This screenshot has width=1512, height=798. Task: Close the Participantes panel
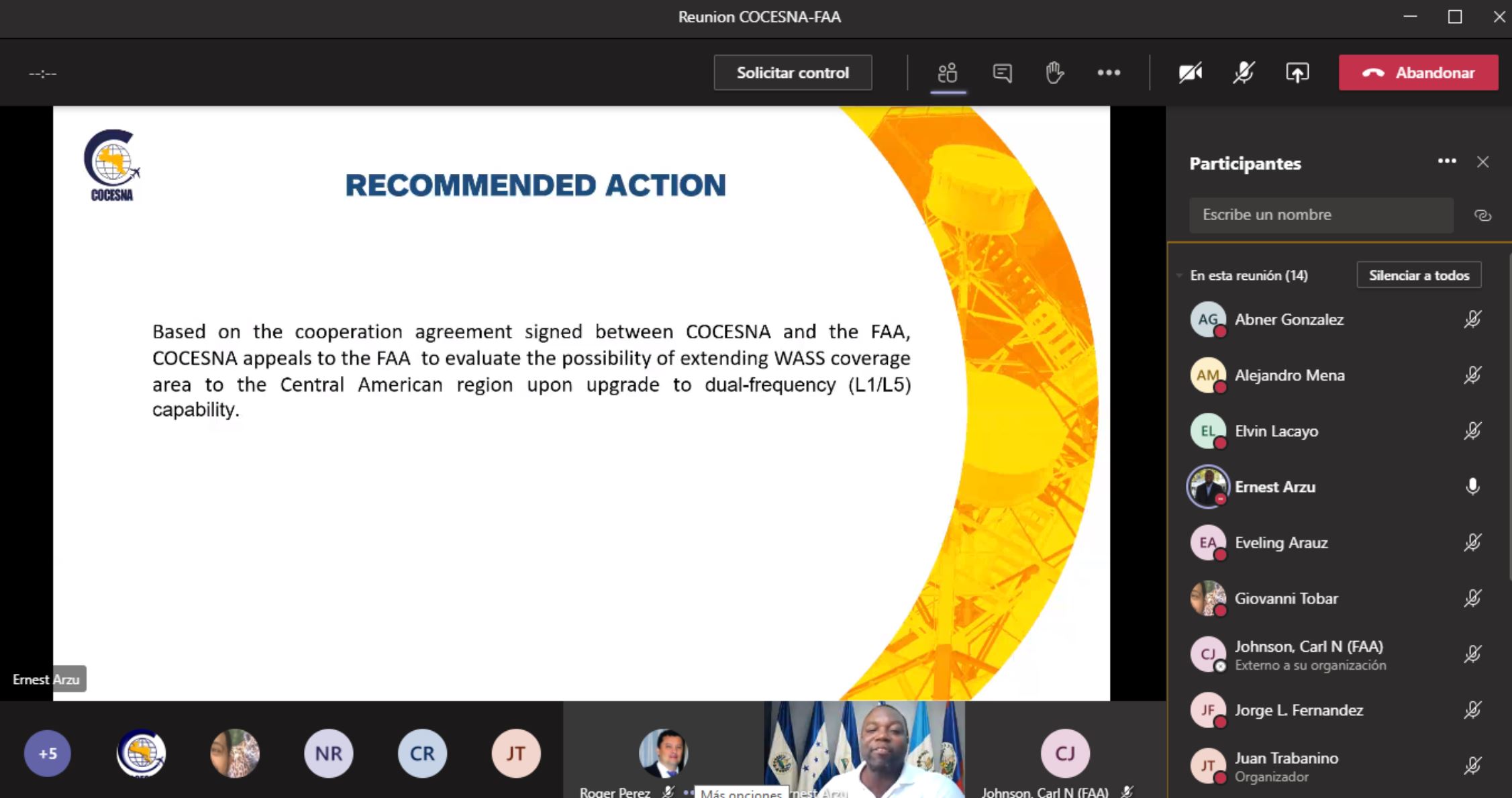1483,162
